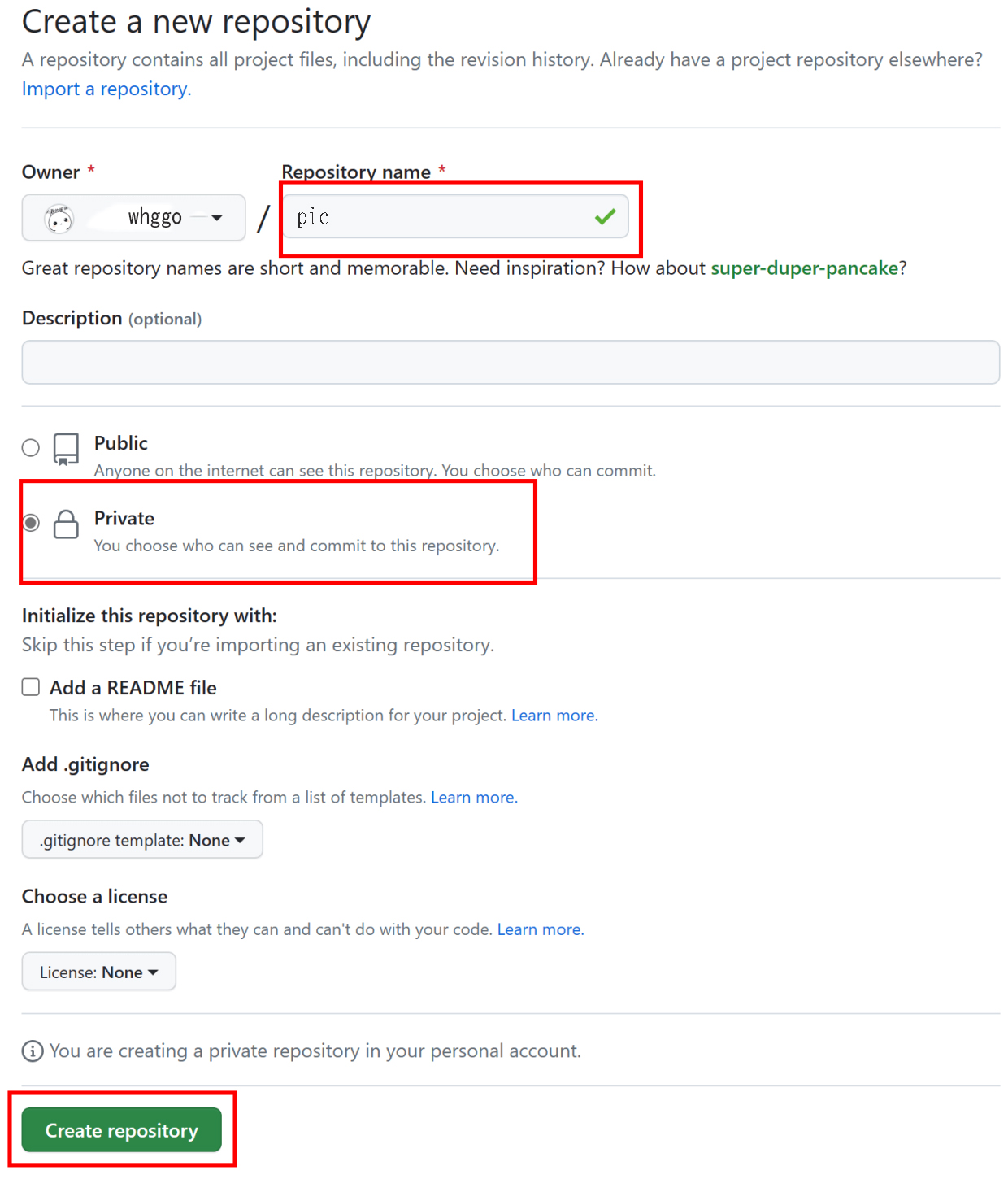This screenshot has width=1008, height=1179.
Task: Follow the Import a repository link
Action: click(x=106, y=89)
